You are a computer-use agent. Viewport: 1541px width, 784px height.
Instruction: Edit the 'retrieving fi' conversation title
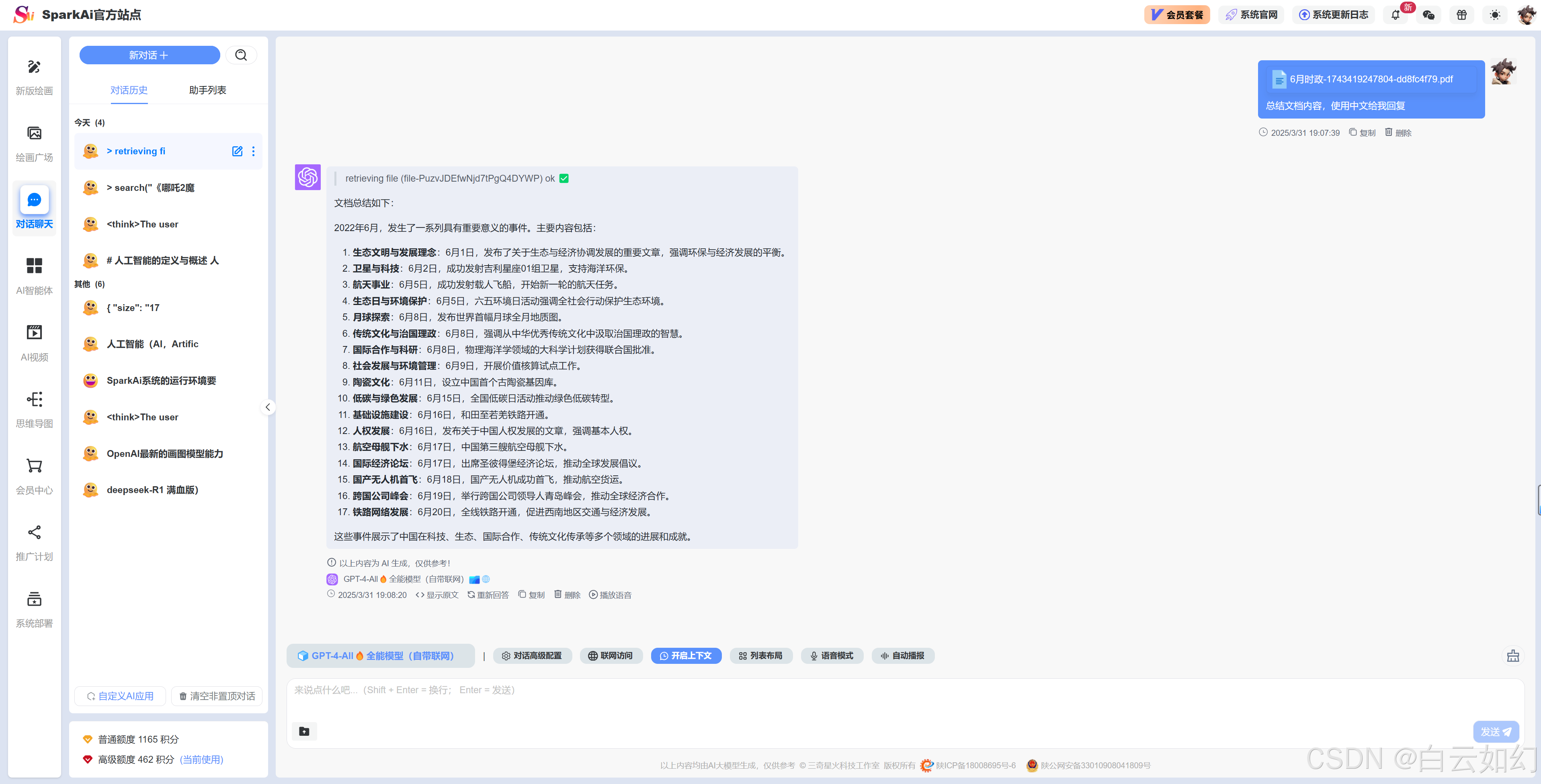click(237, 151)
